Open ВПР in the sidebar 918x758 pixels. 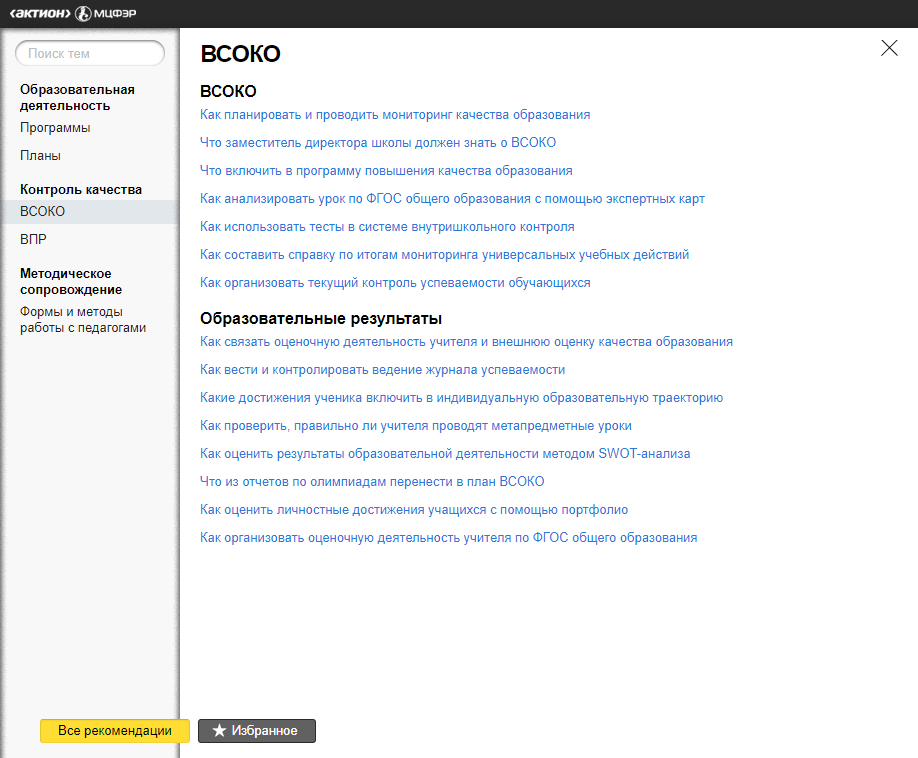click(33, 240)
